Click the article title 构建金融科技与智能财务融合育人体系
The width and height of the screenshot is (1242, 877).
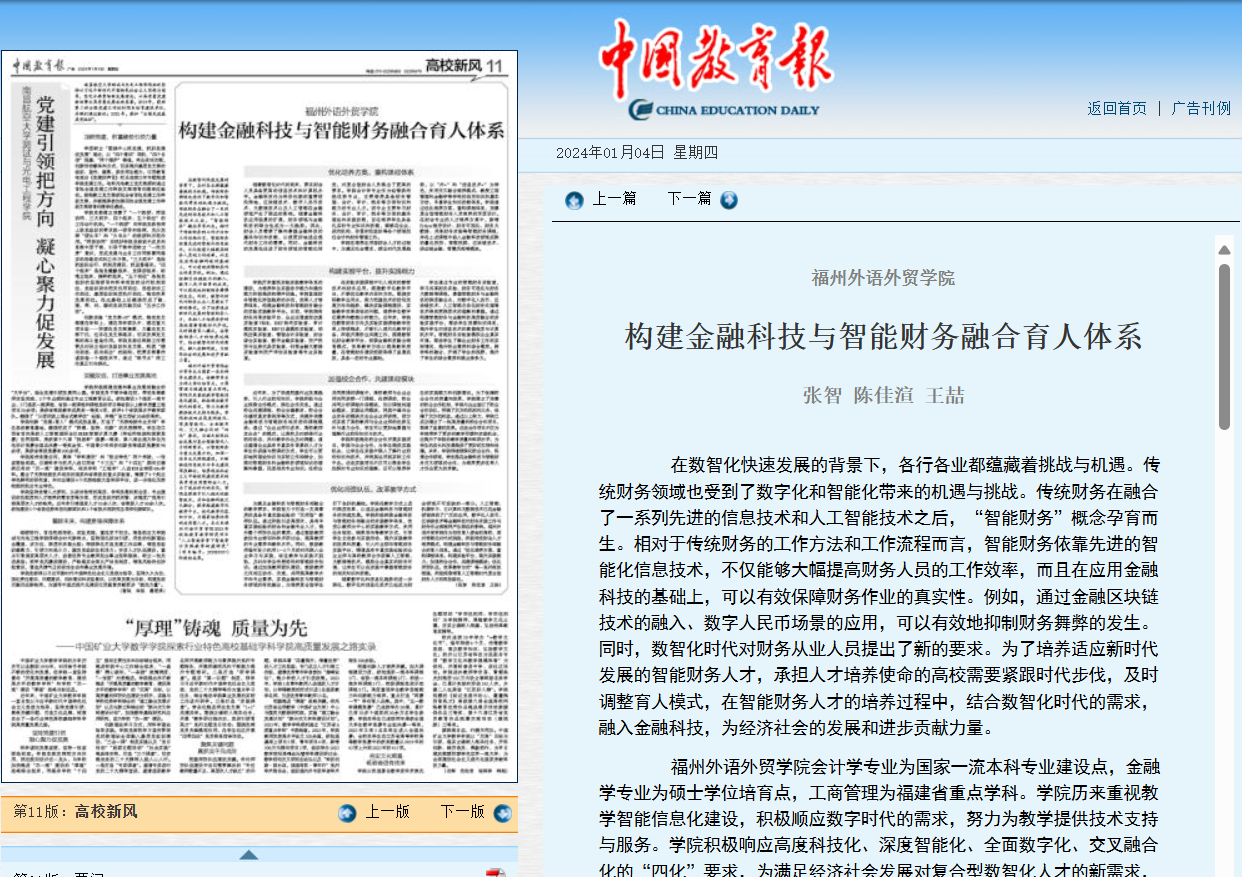(x=883, y=337)
